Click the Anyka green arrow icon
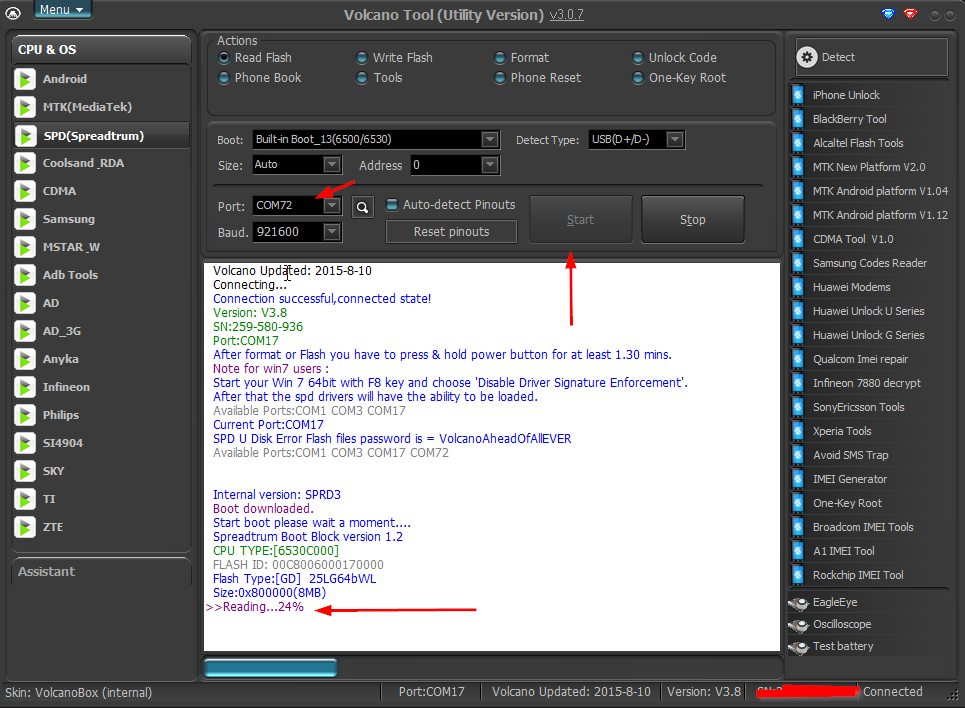The width and height of the screenshot is (965, 708). 25,360
